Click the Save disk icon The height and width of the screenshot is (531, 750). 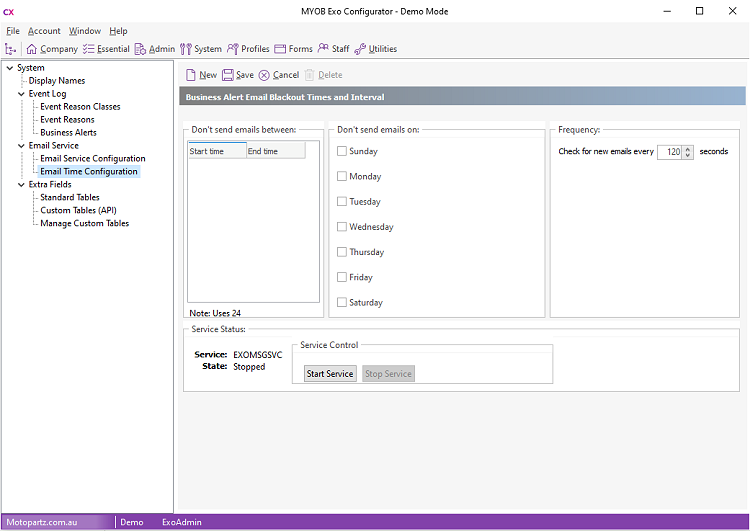tap(228, 75)
